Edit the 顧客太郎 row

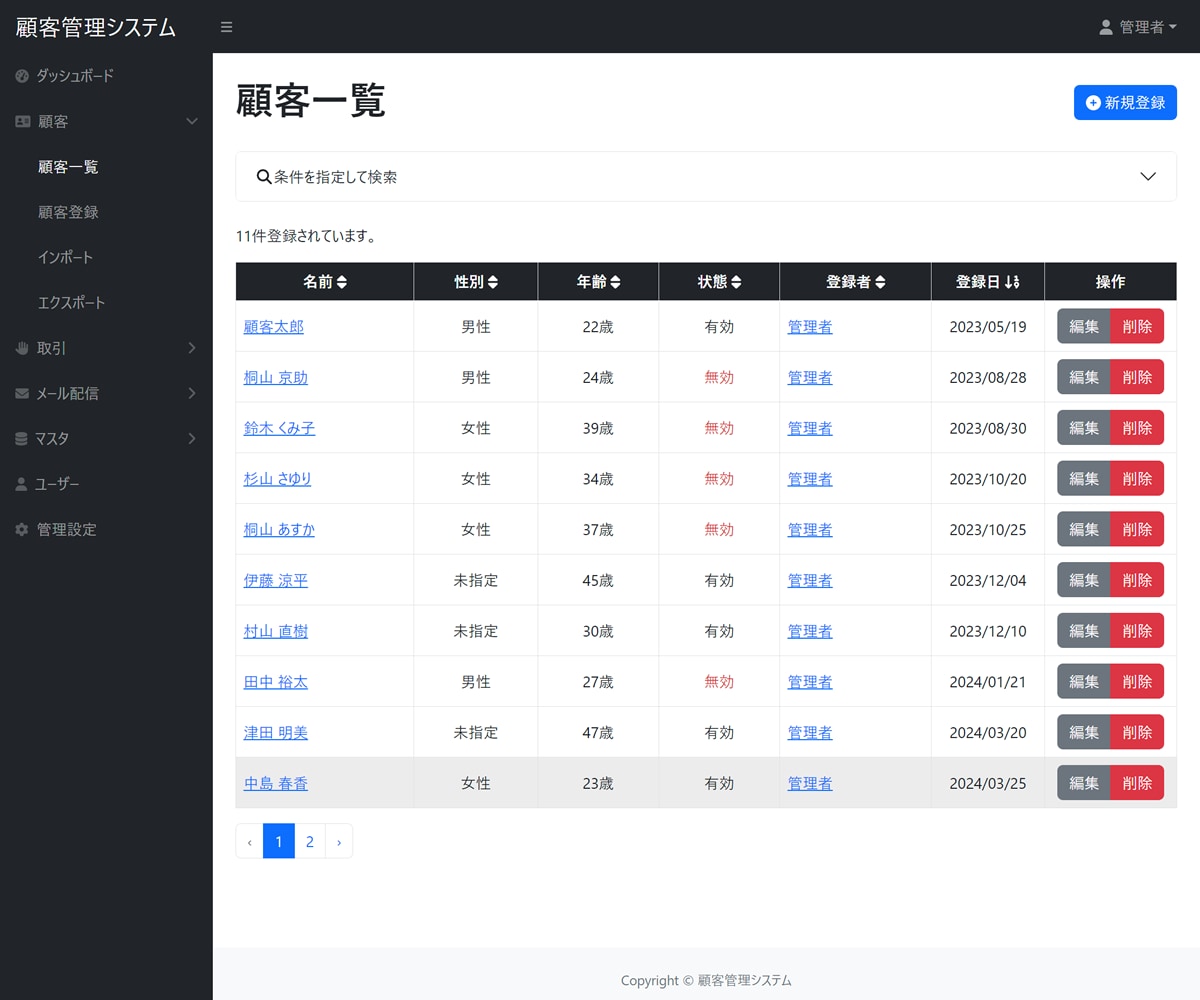click(x=1084, y=327)
